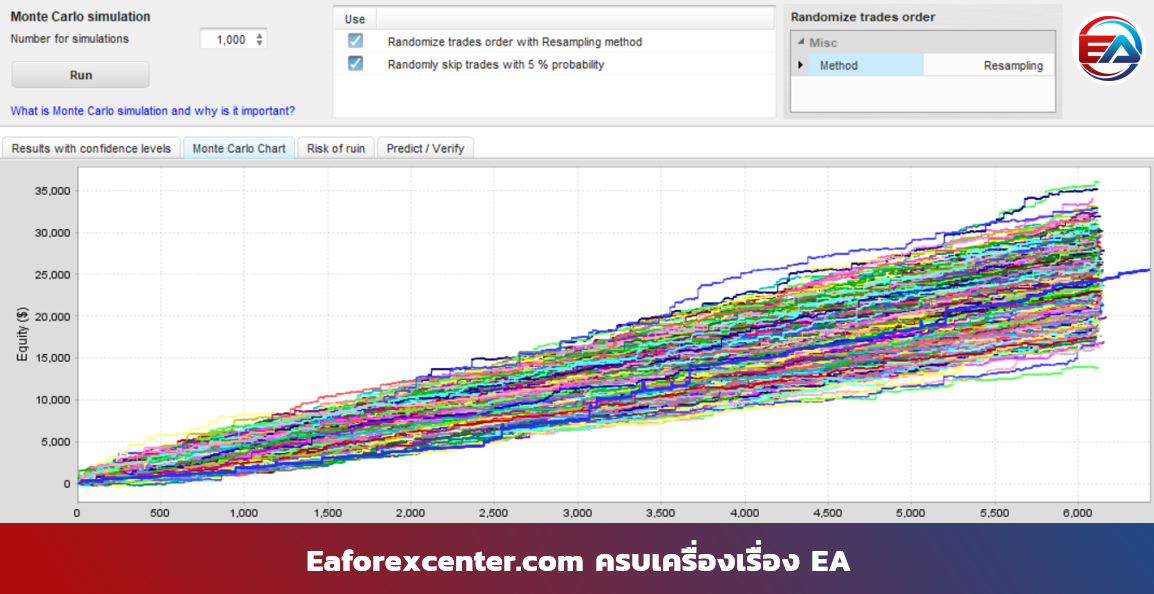
Task: Collapse the Misc section triangle
Action: 800,43
